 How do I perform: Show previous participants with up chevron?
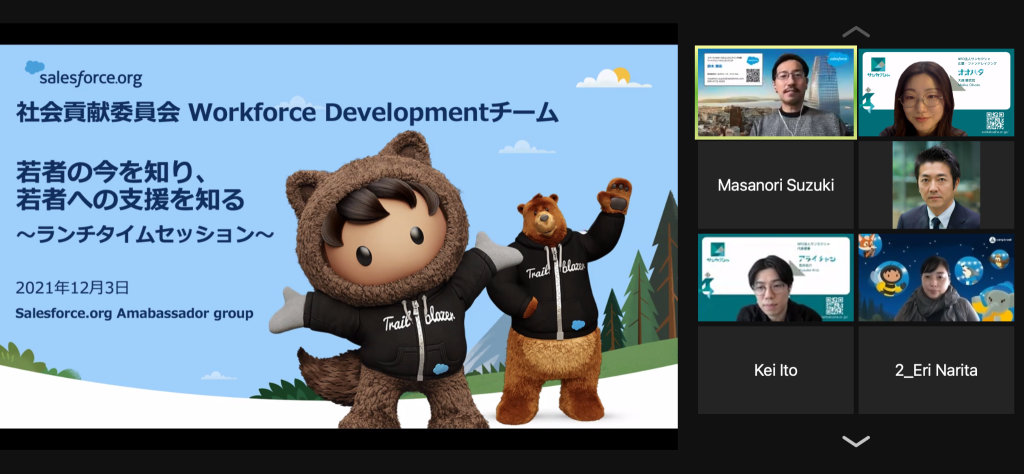pyautogui.click(x=856, y=32)
